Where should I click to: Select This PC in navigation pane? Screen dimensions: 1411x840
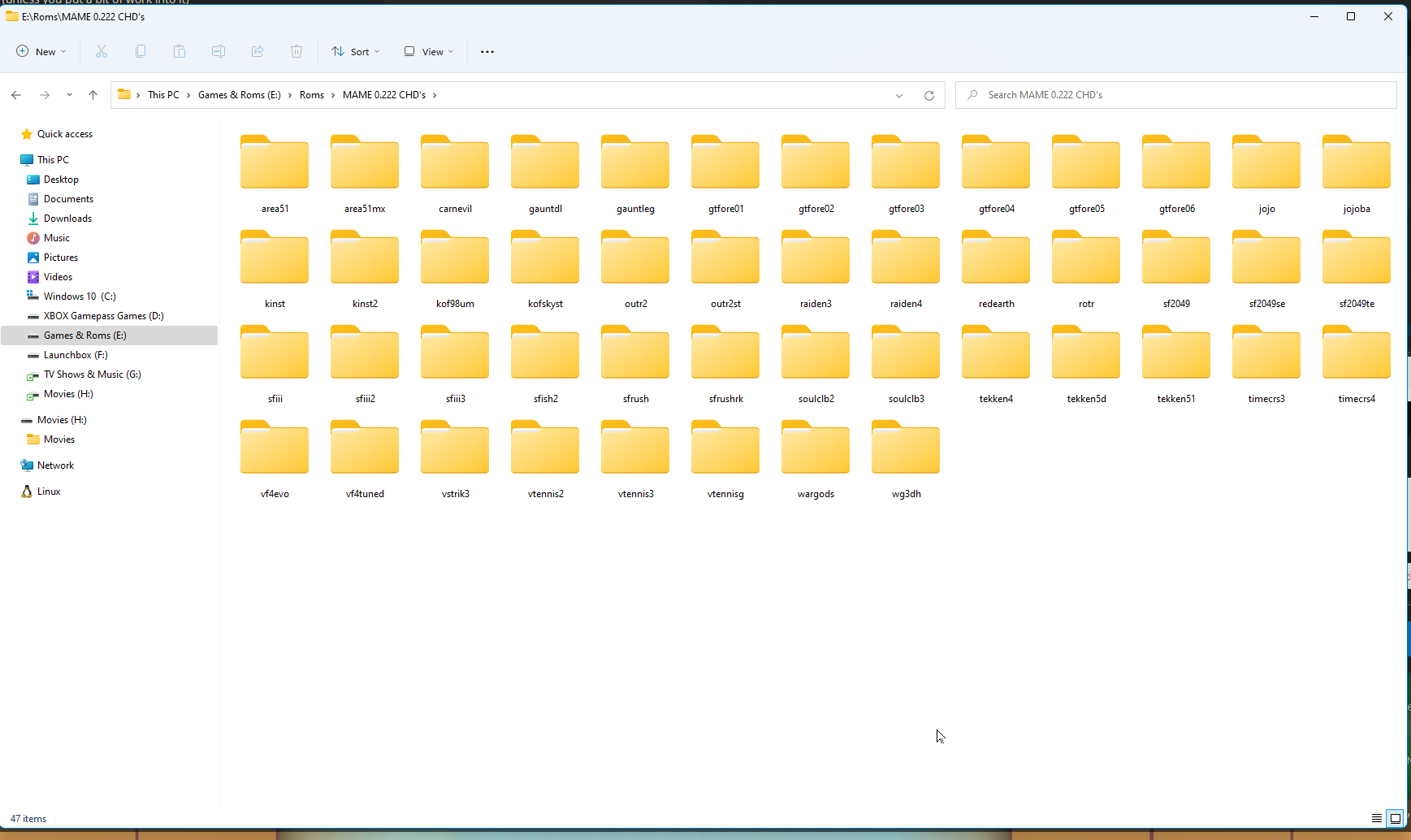(x=45, y=160)
